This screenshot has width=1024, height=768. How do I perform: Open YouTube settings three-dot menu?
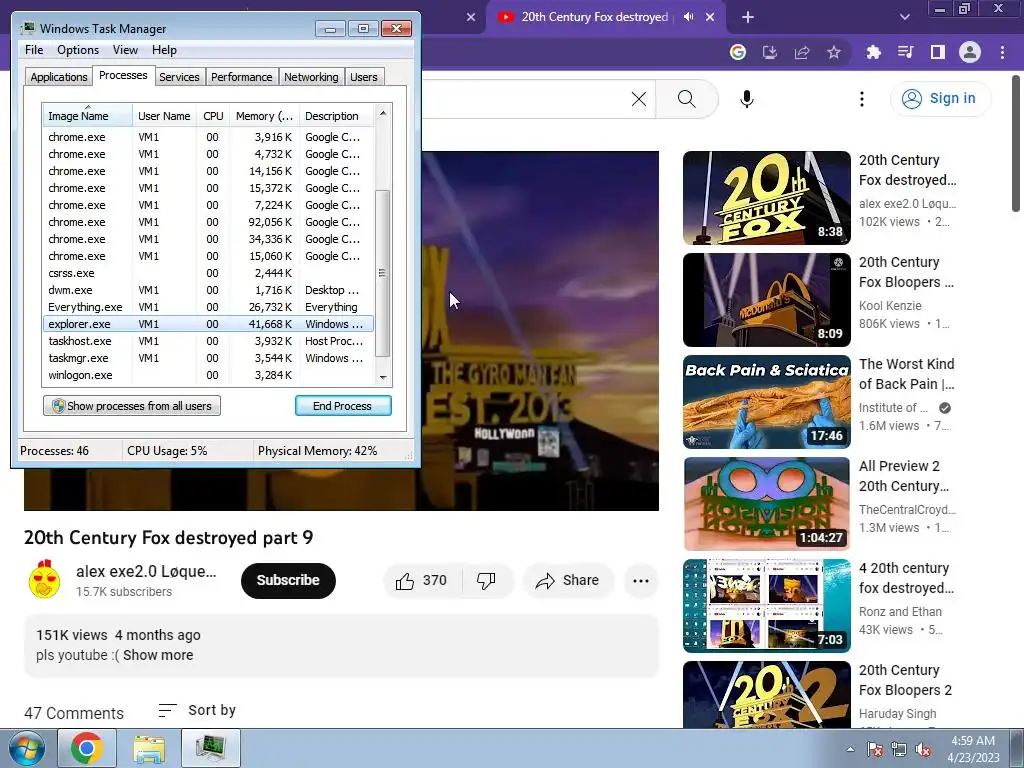coord(862,99)
